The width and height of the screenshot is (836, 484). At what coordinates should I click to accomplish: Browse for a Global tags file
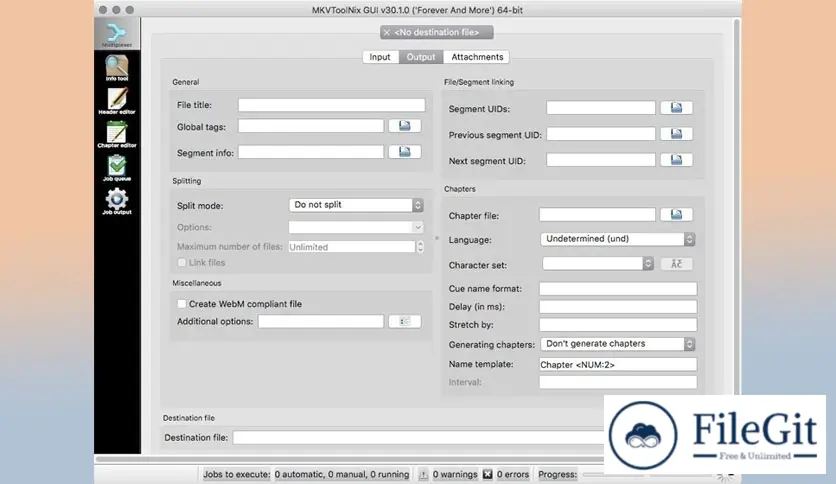click(405, 126)
